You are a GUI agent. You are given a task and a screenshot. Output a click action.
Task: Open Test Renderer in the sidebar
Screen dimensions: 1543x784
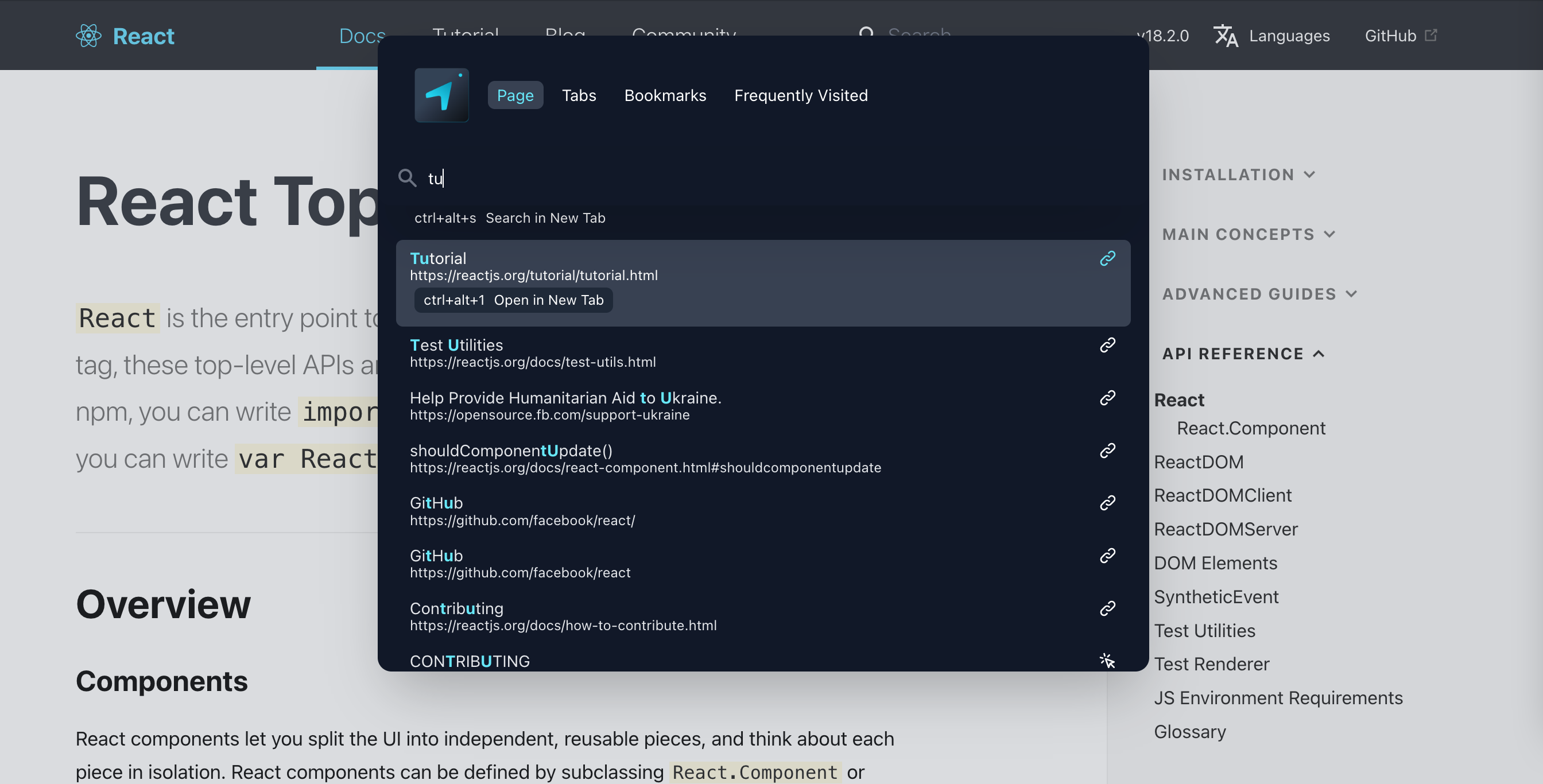(1211, 664)
